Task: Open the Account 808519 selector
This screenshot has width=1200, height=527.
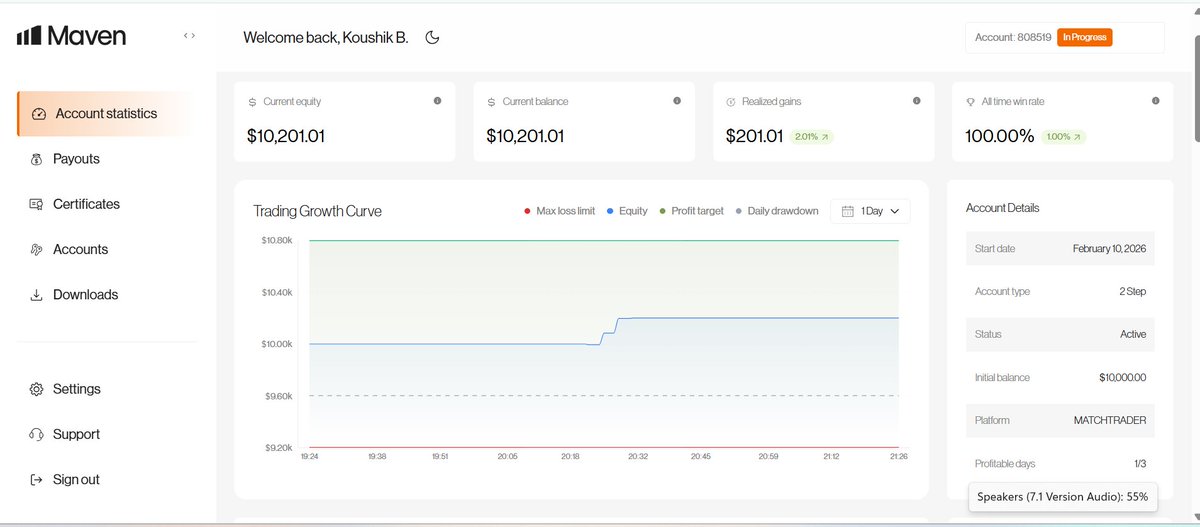Action: click(1065, 37)
